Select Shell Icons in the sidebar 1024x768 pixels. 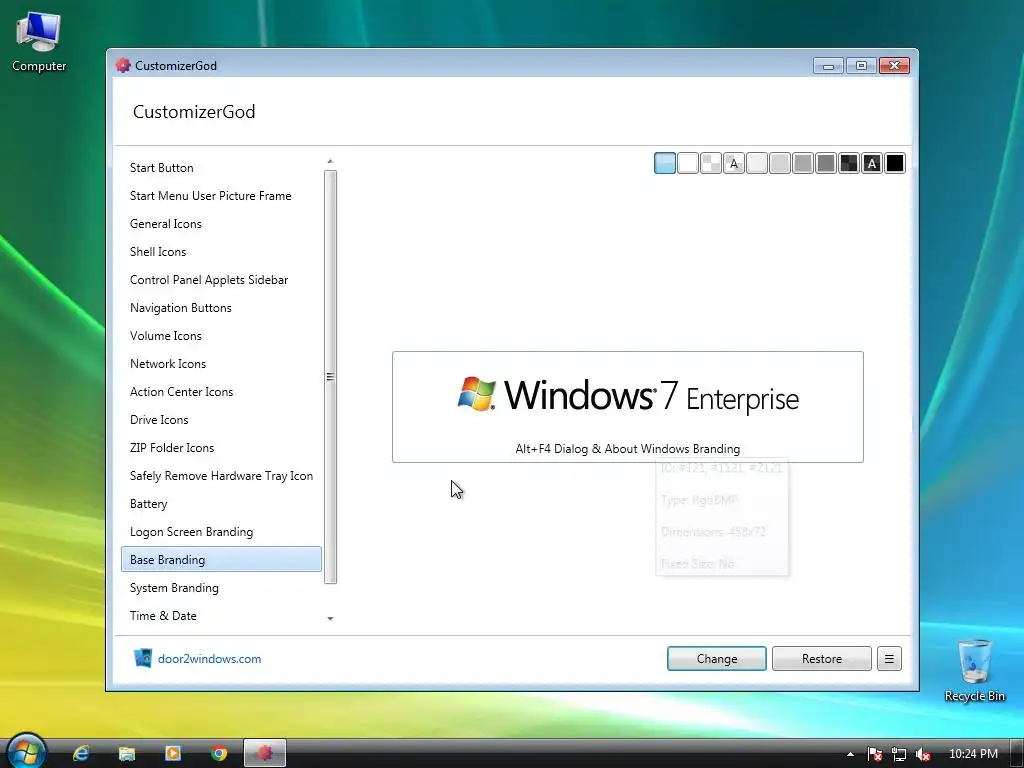tap(221, 252)
